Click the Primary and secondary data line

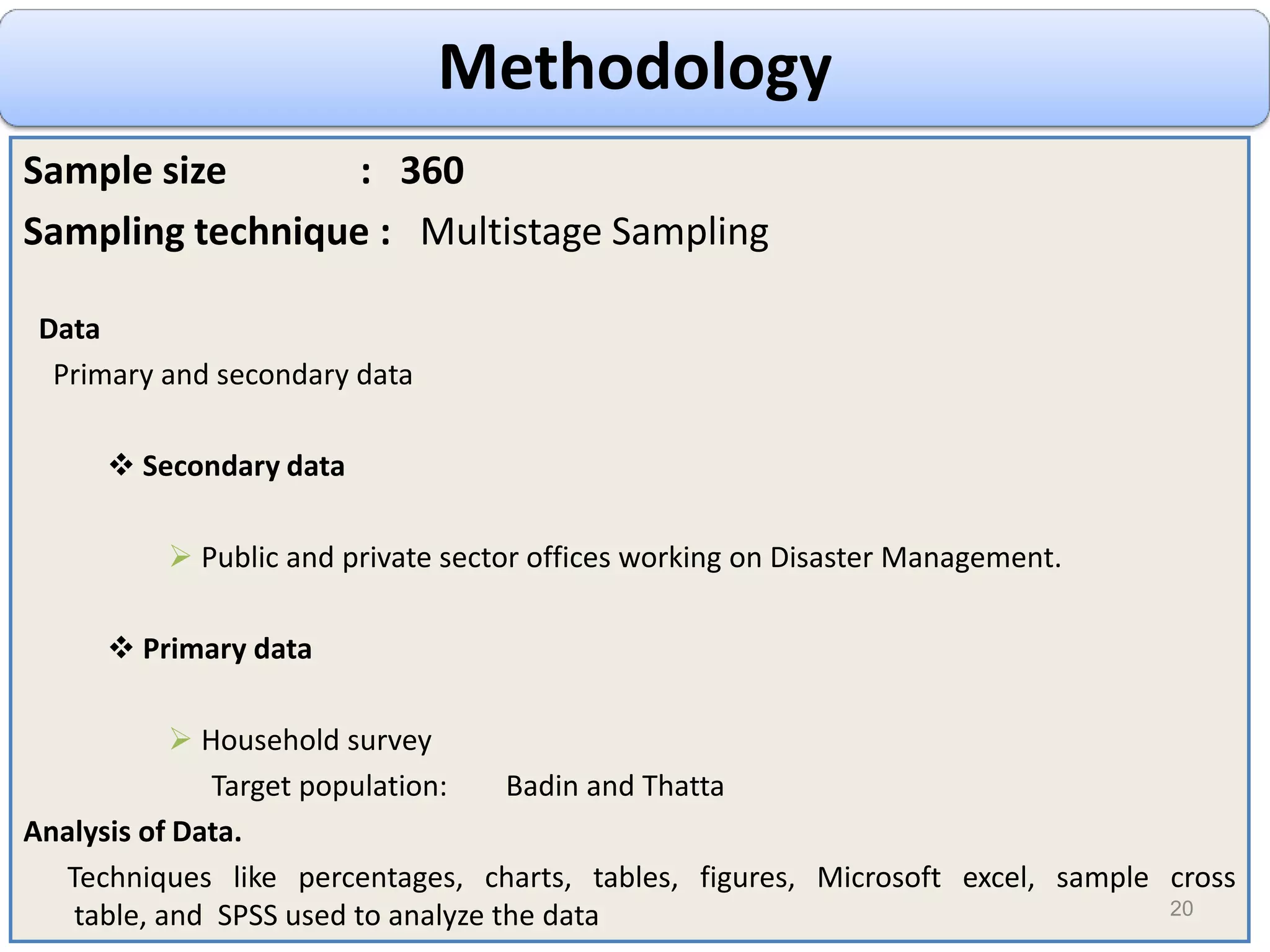click(x=233, y=375)
